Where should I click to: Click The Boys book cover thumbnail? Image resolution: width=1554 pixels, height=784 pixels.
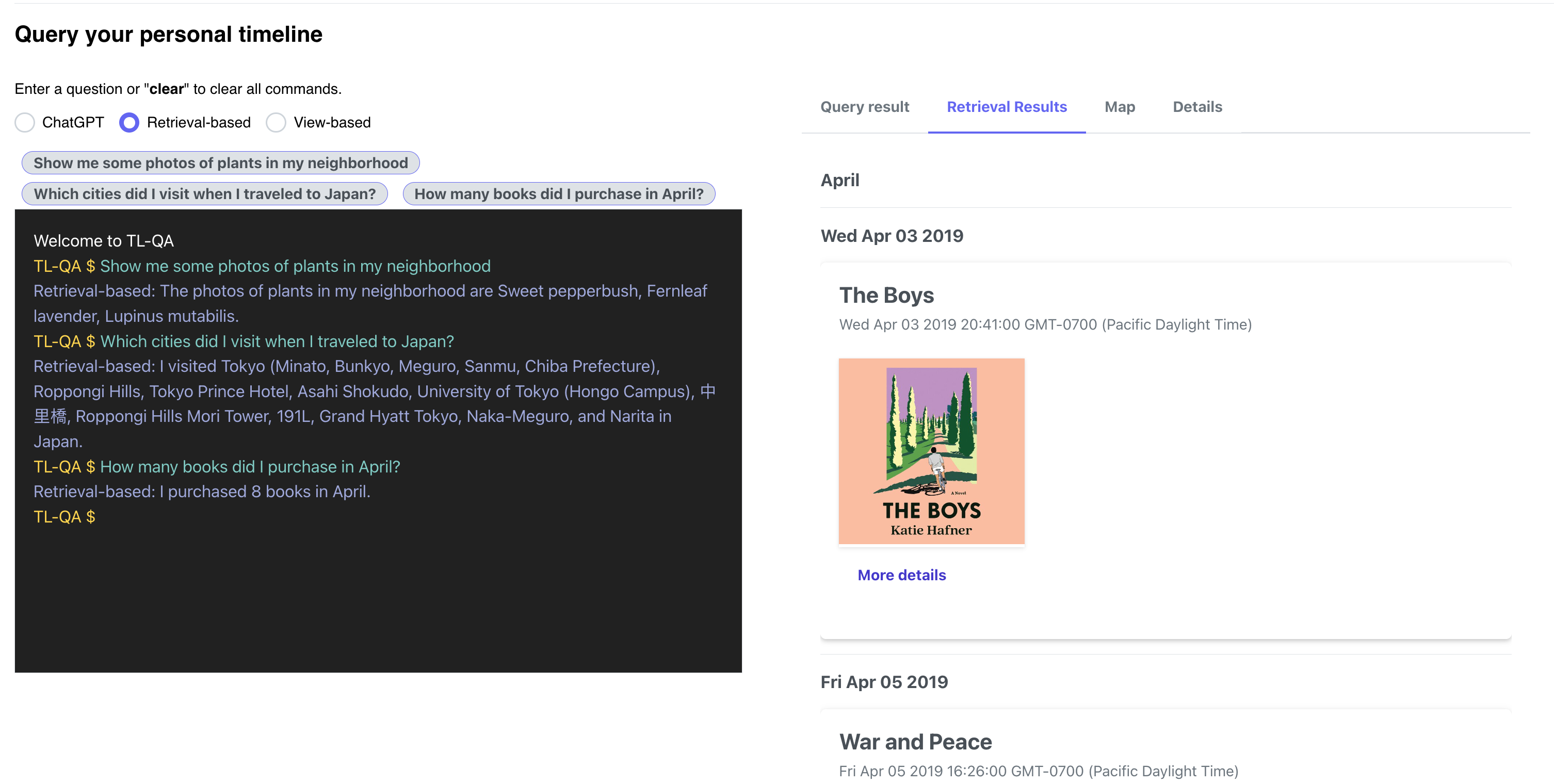931,451
